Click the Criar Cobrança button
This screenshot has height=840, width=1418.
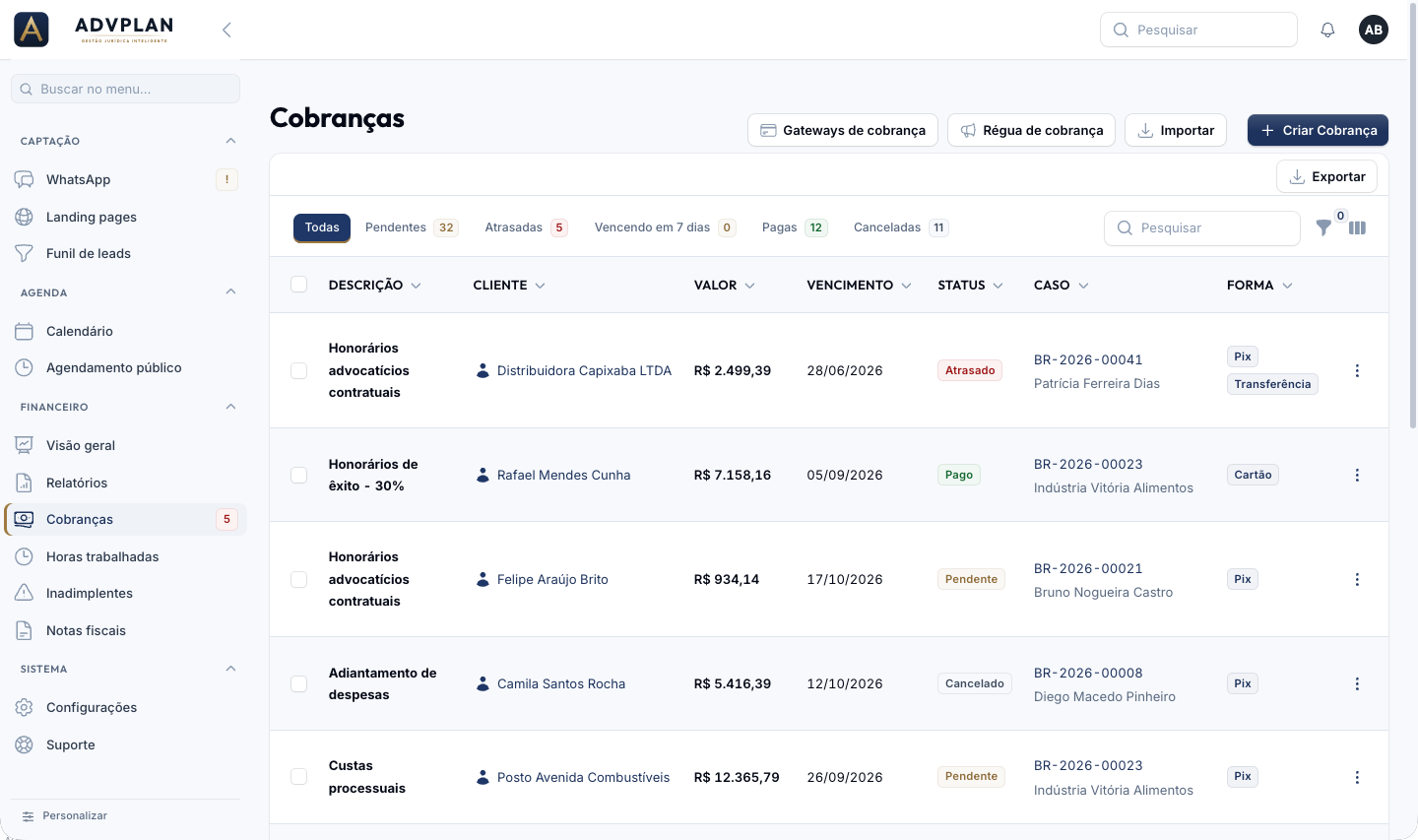(1318, 130)
